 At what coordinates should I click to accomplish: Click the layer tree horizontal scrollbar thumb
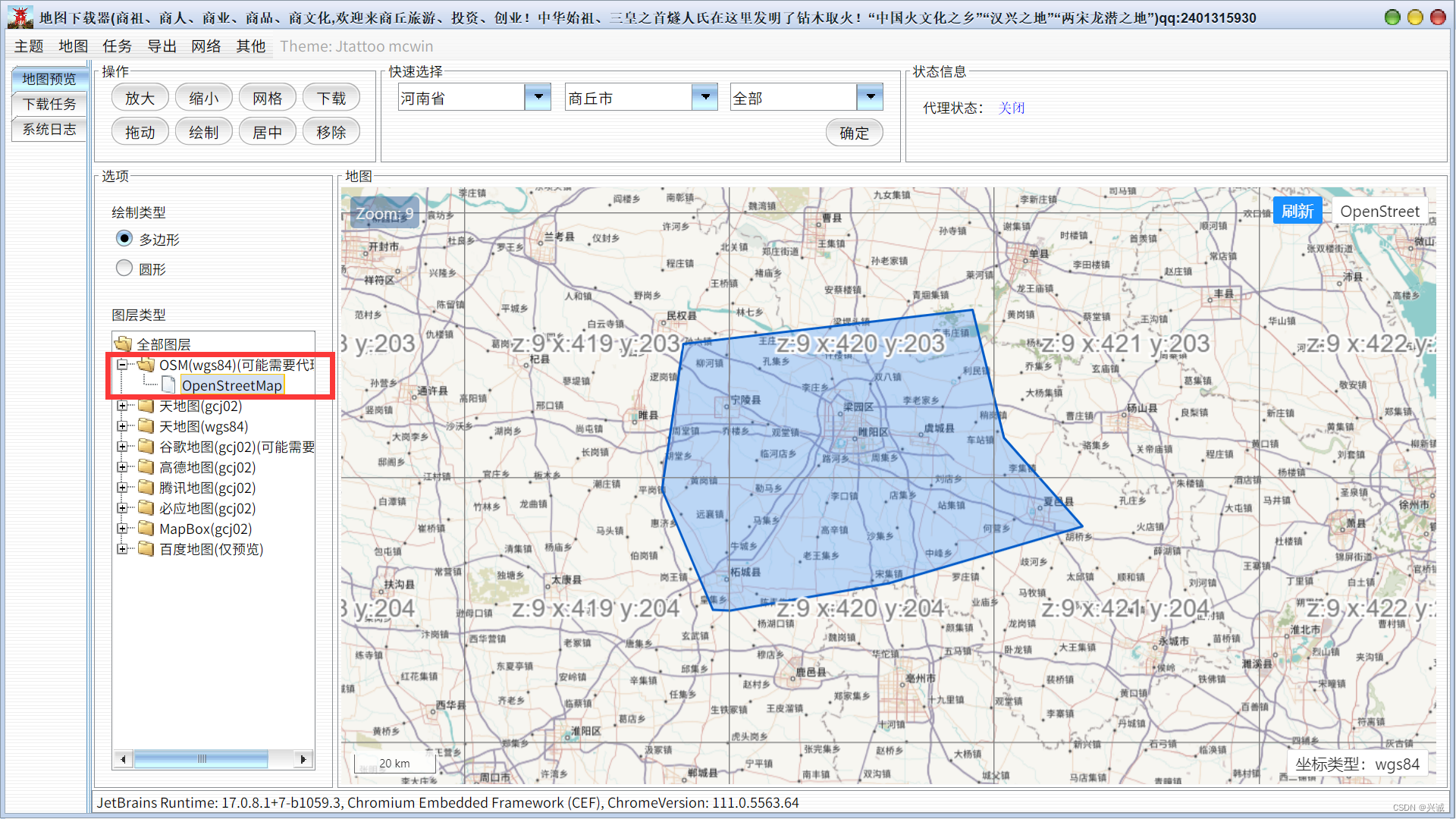202,759
